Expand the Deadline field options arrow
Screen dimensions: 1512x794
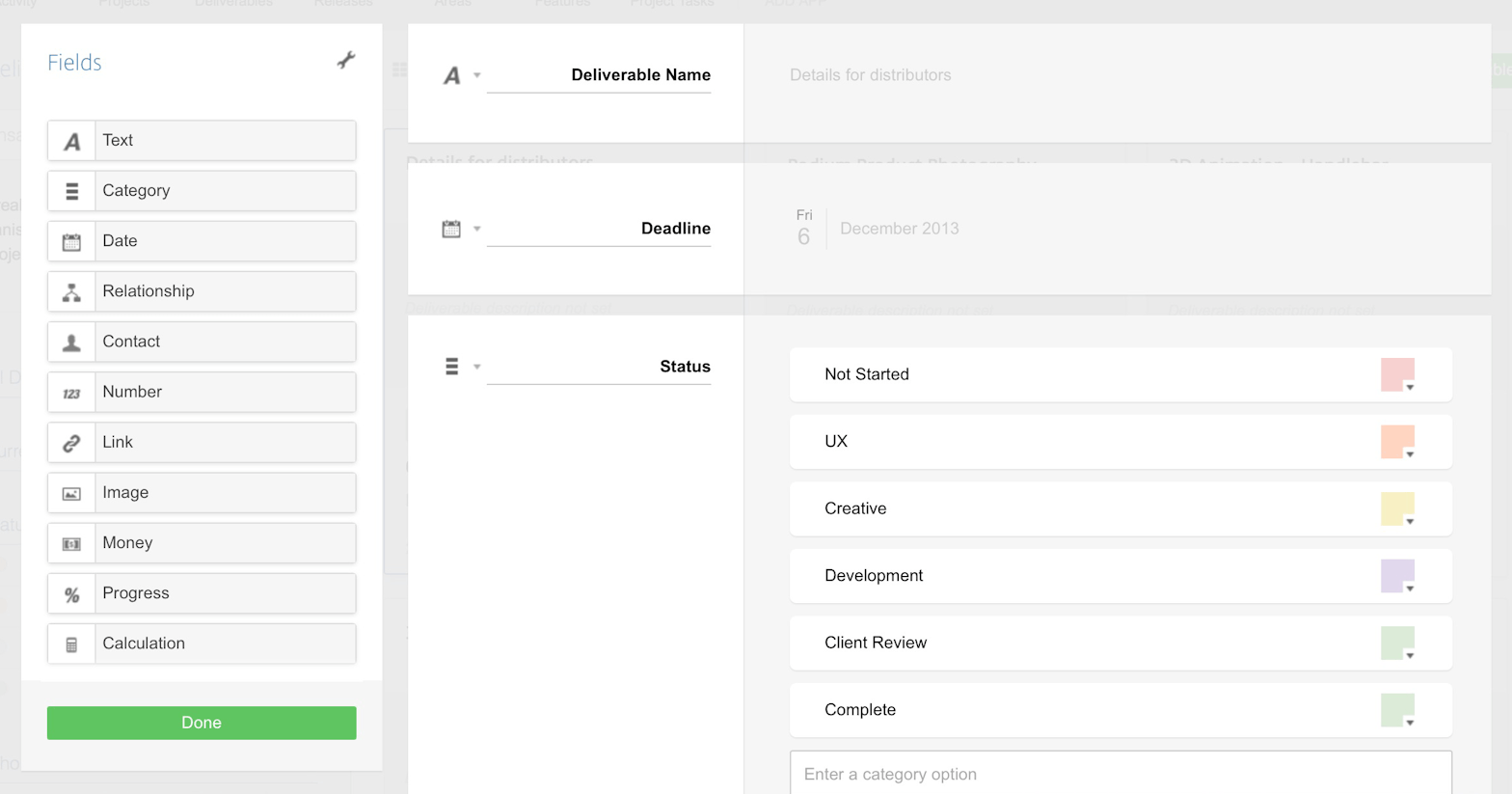click(x=476, y=229)
